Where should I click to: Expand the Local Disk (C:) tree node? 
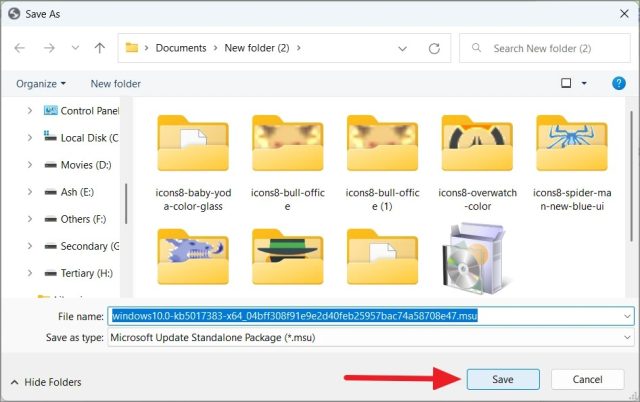(x=30, y=138)
